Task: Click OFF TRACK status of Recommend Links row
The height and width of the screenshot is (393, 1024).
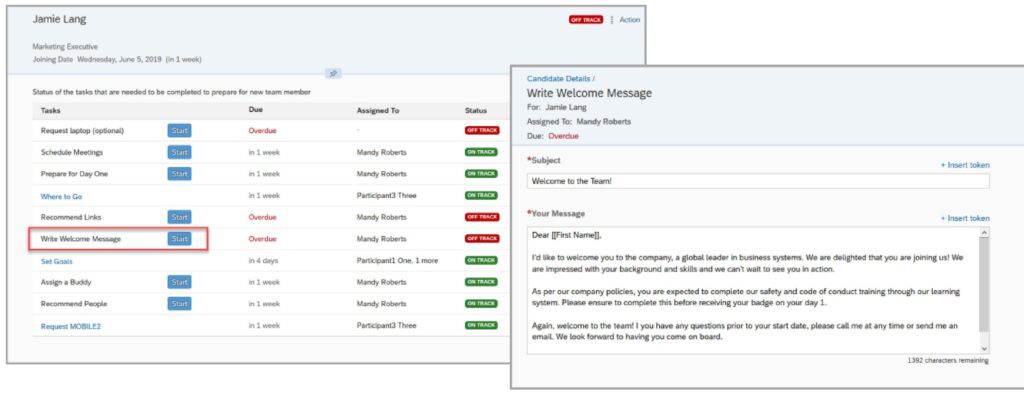Action: pyautogui.click(x=482, y=217)
